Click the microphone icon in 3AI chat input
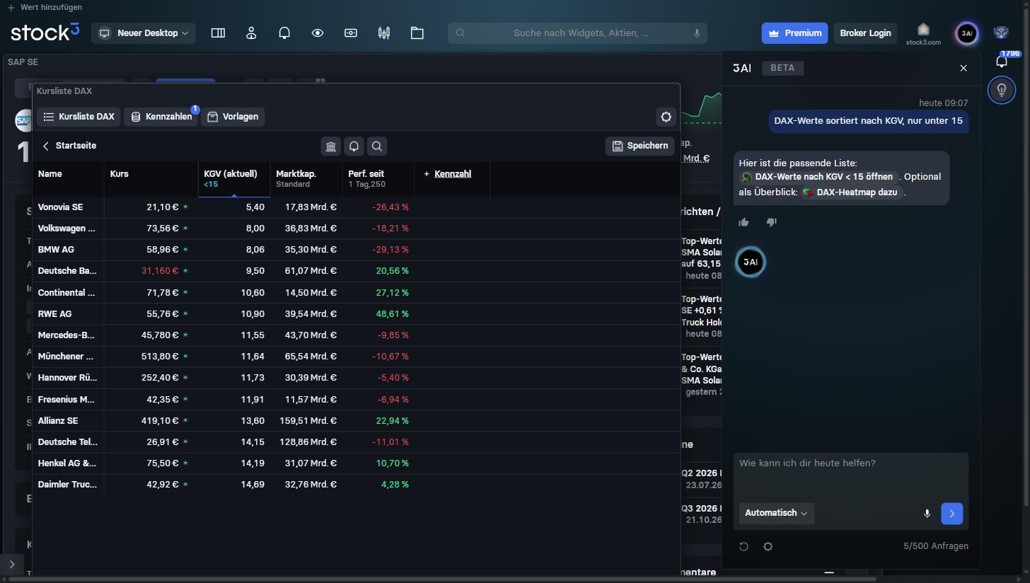The image size is (1030, 583). tap(927, 513)
